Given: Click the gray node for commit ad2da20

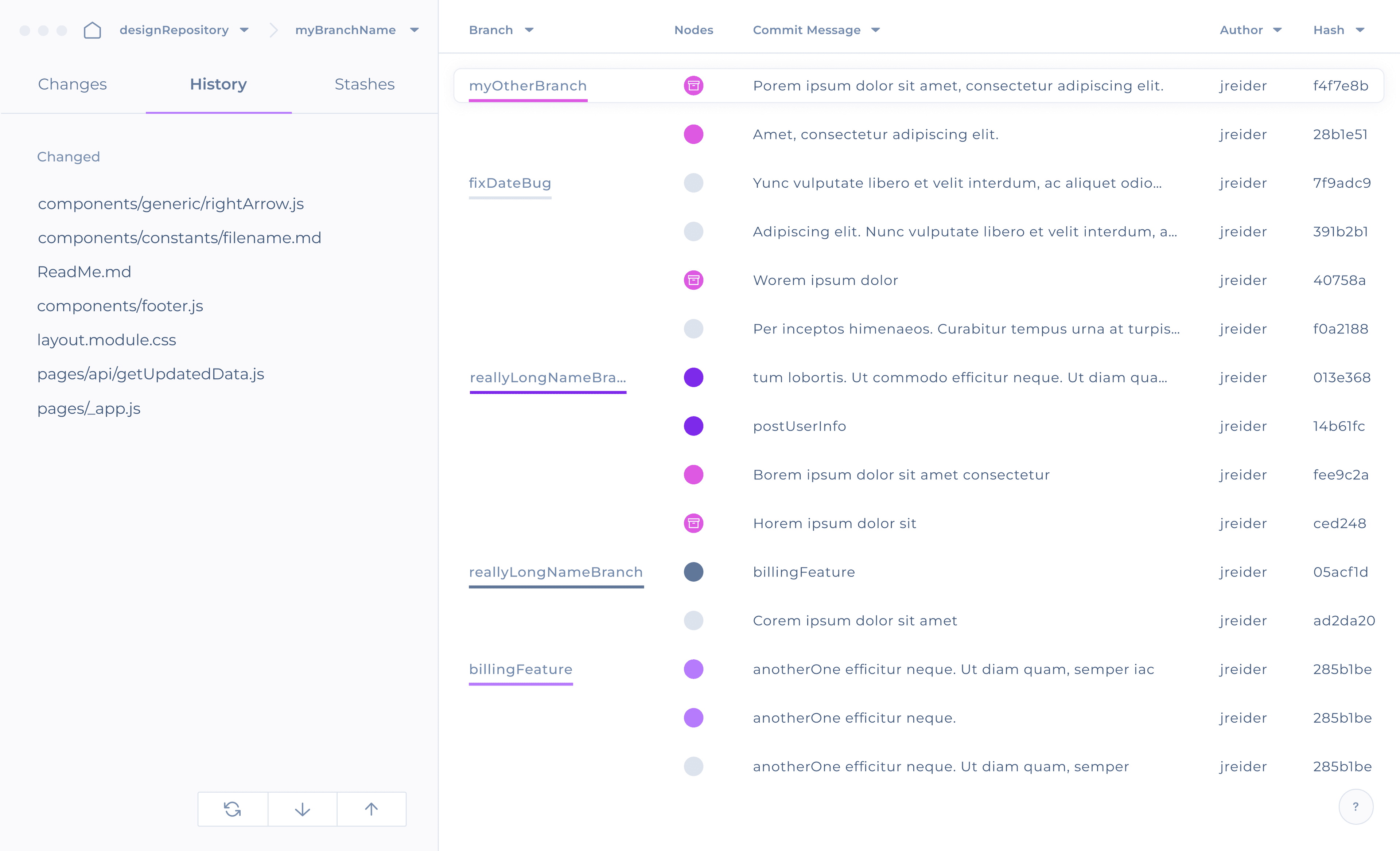Looking at the screenshot, I should [693, 620].
